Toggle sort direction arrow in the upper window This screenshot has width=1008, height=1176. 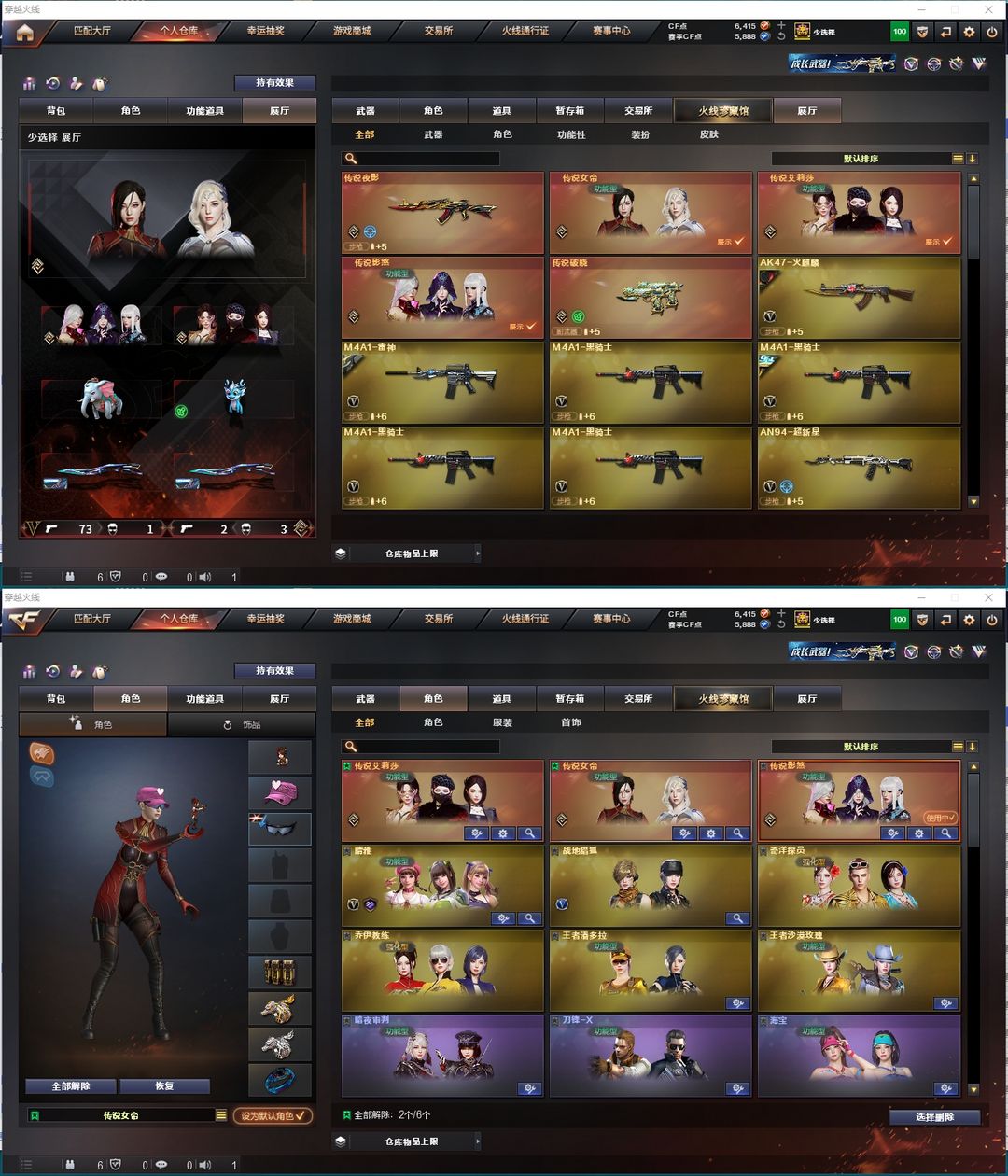pyautogui.click(x=972, y=159)
